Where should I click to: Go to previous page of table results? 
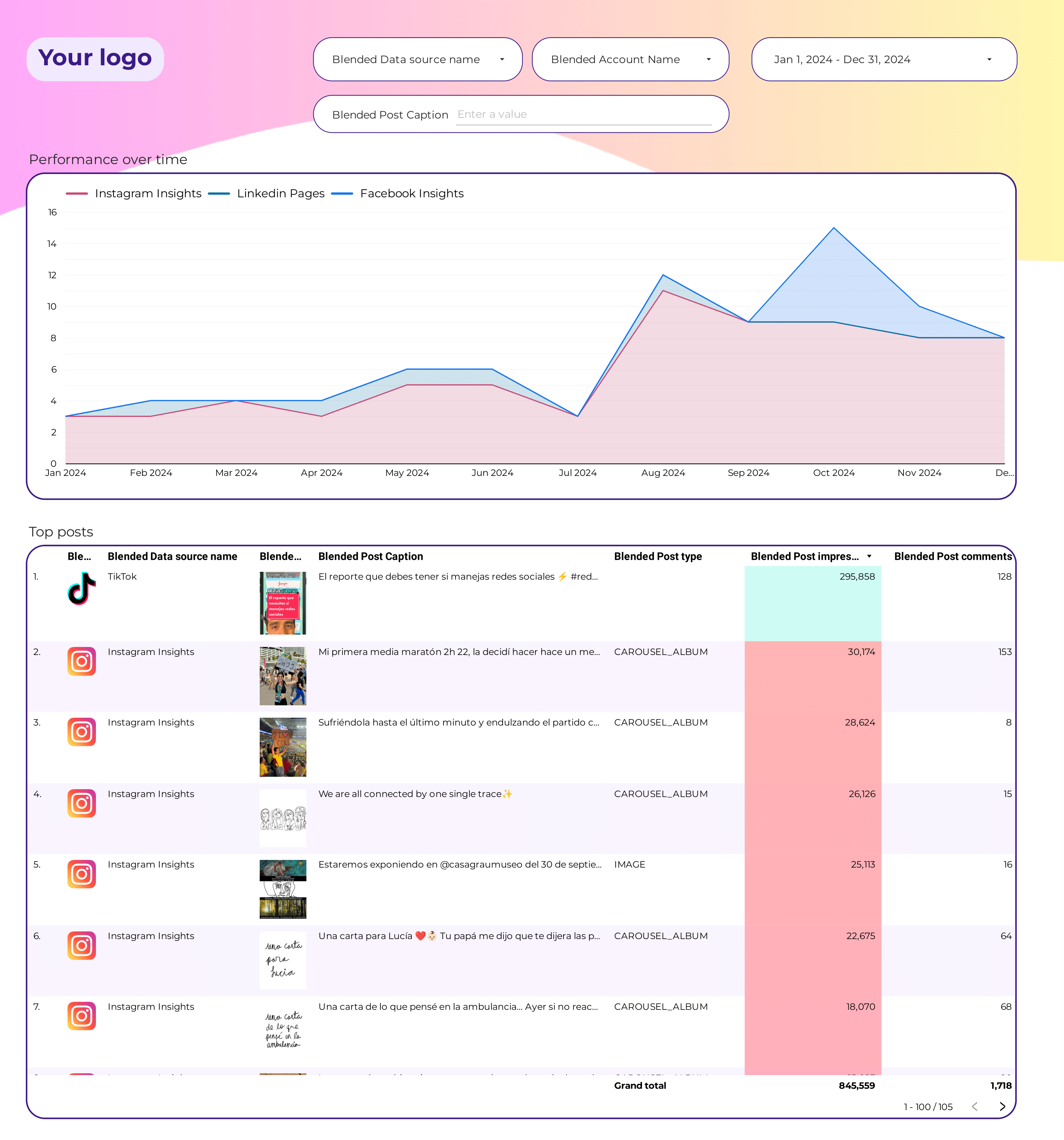click(975, 1106)
